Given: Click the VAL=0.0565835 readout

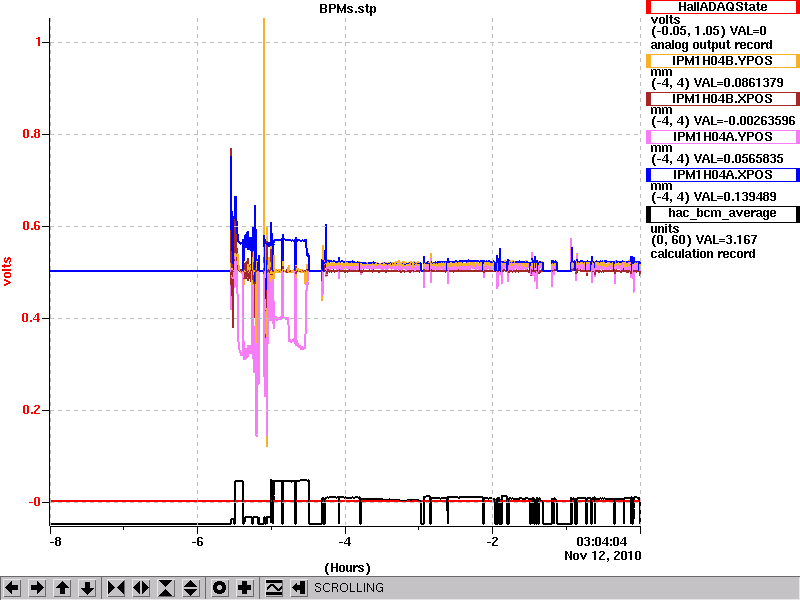Looking at the screenshot, I should point(738,159).
